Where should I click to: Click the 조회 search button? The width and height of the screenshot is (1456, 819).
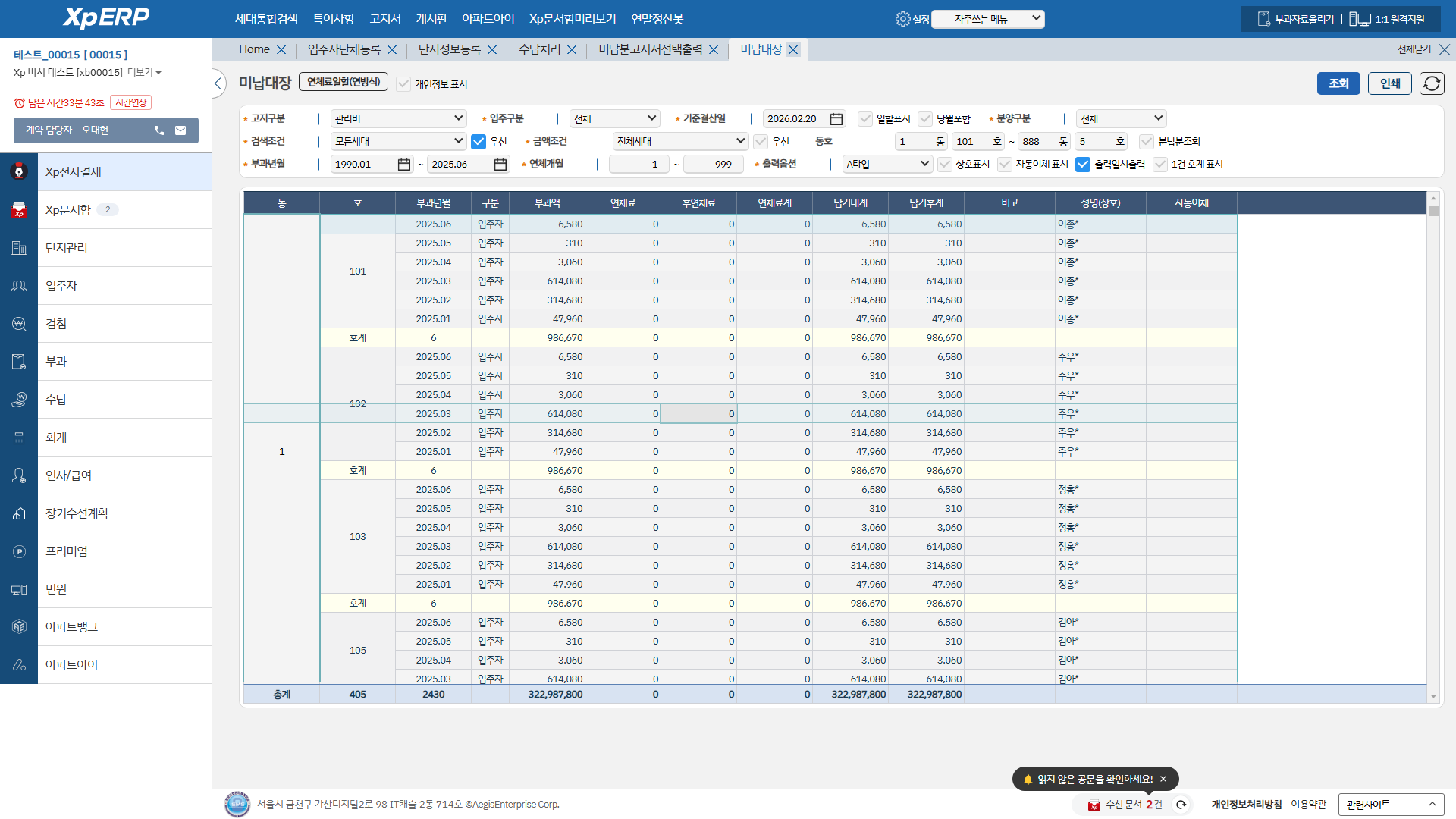(x=1338, y=83)
